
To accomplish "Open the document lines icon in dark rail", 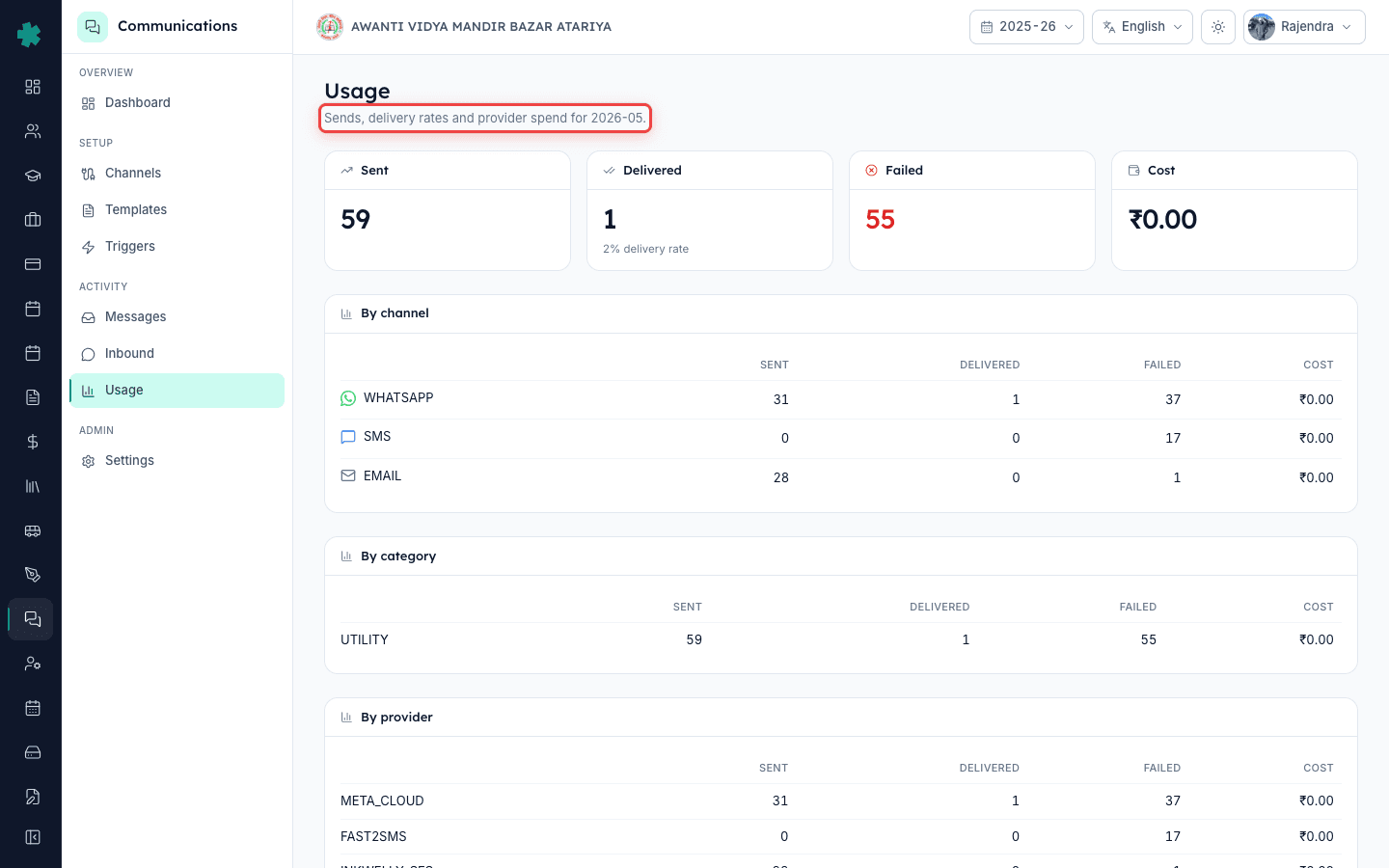I will pos(33,397).
